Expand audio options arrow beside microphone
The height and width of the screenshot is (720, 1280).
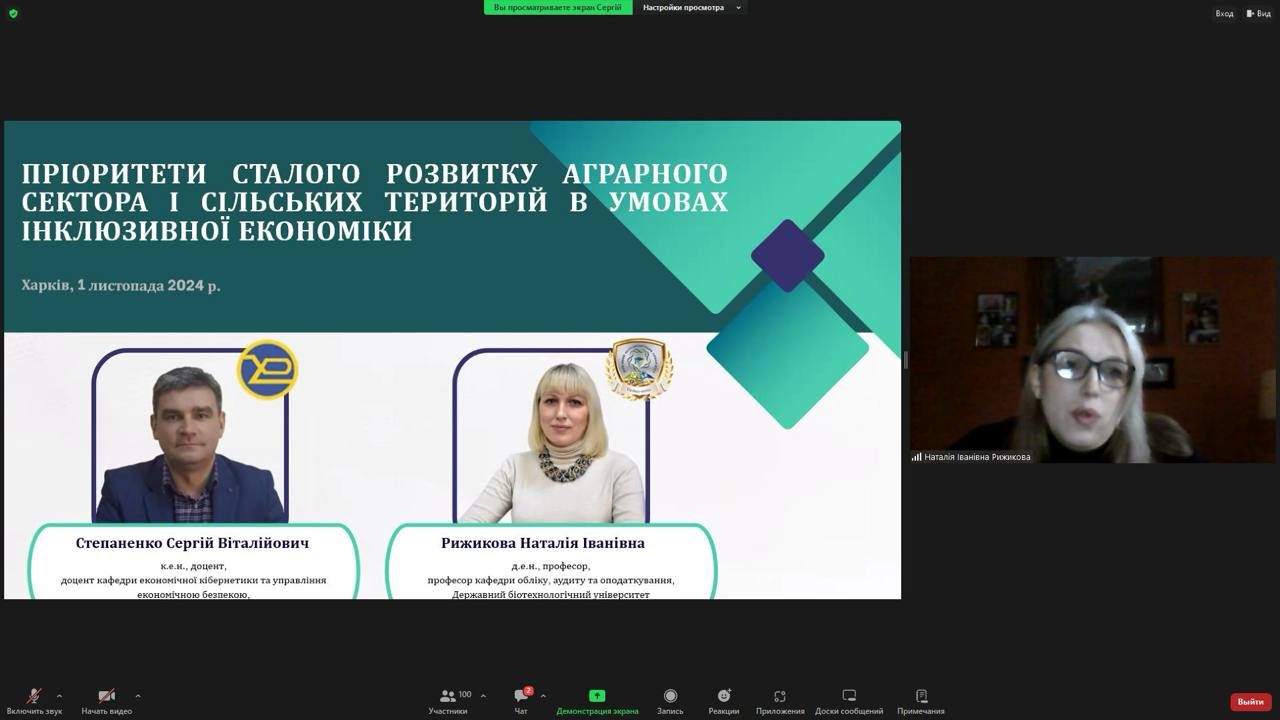coord(59,696)
